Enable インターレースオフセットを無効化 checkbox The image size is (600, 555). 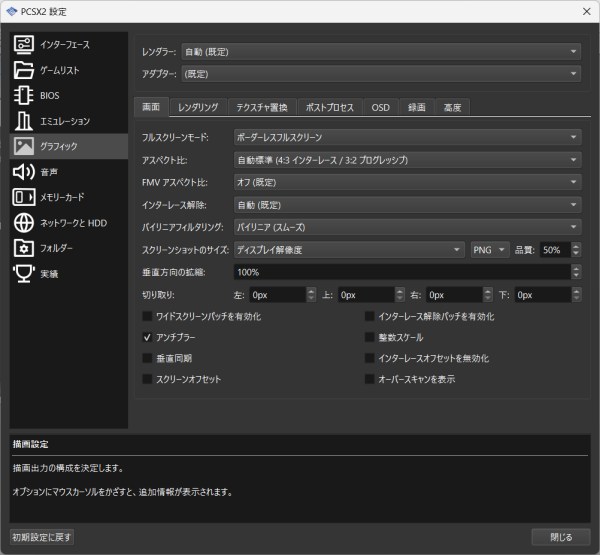point(369,358)
